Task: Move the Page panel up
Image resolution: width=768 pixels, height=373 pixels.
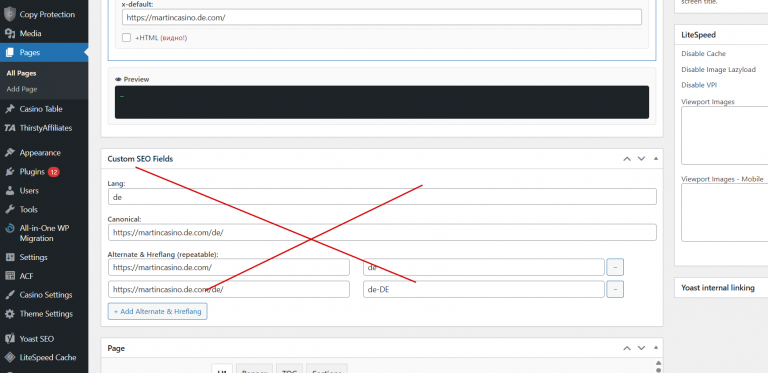Action: [x=626, y=348]
